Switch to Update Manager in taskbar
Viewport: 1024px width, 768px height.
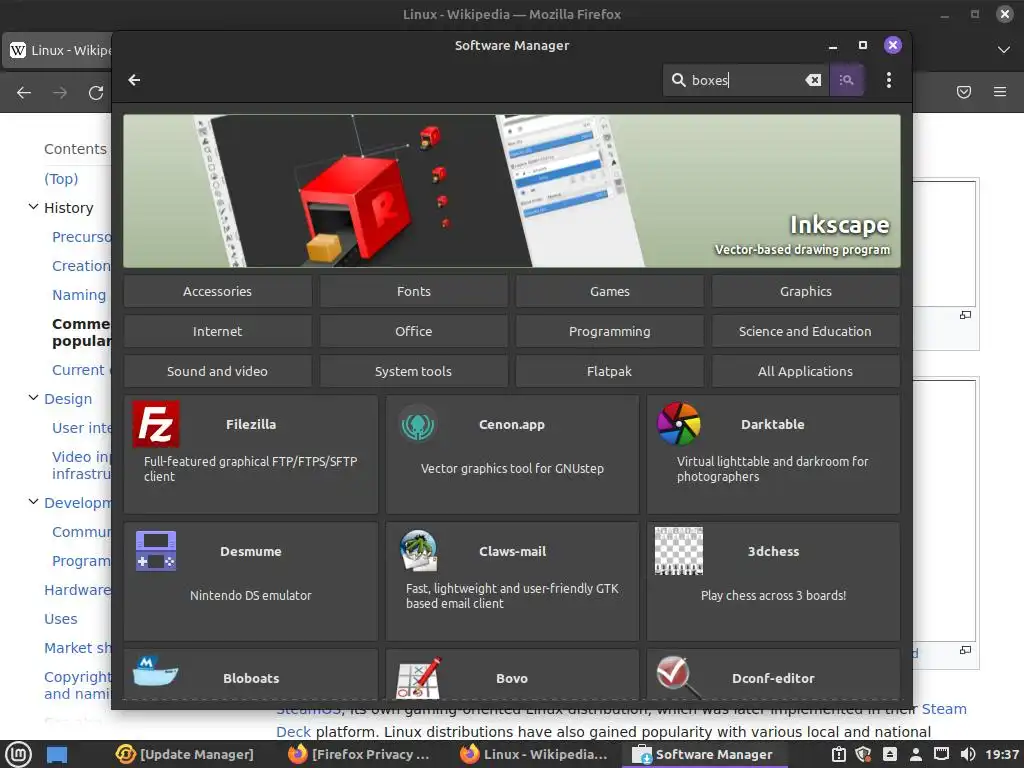point(184,755)
